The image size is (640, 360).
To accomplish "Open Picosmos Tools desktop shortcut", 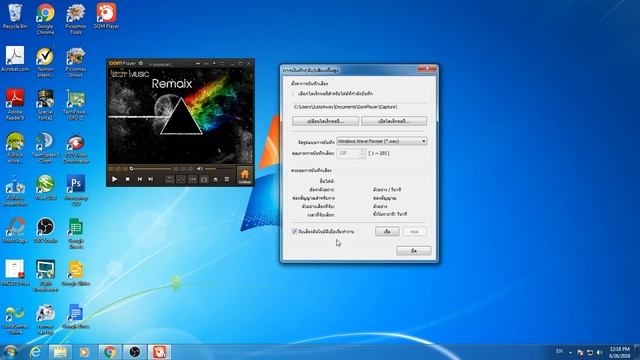I will point(76,19).
